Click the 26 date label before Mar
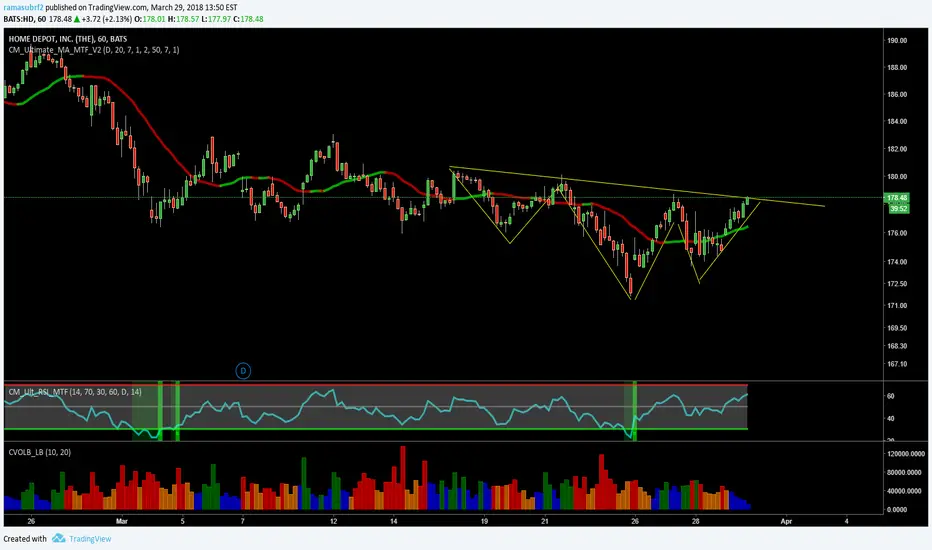932x550 pixels. pos(31,521)
